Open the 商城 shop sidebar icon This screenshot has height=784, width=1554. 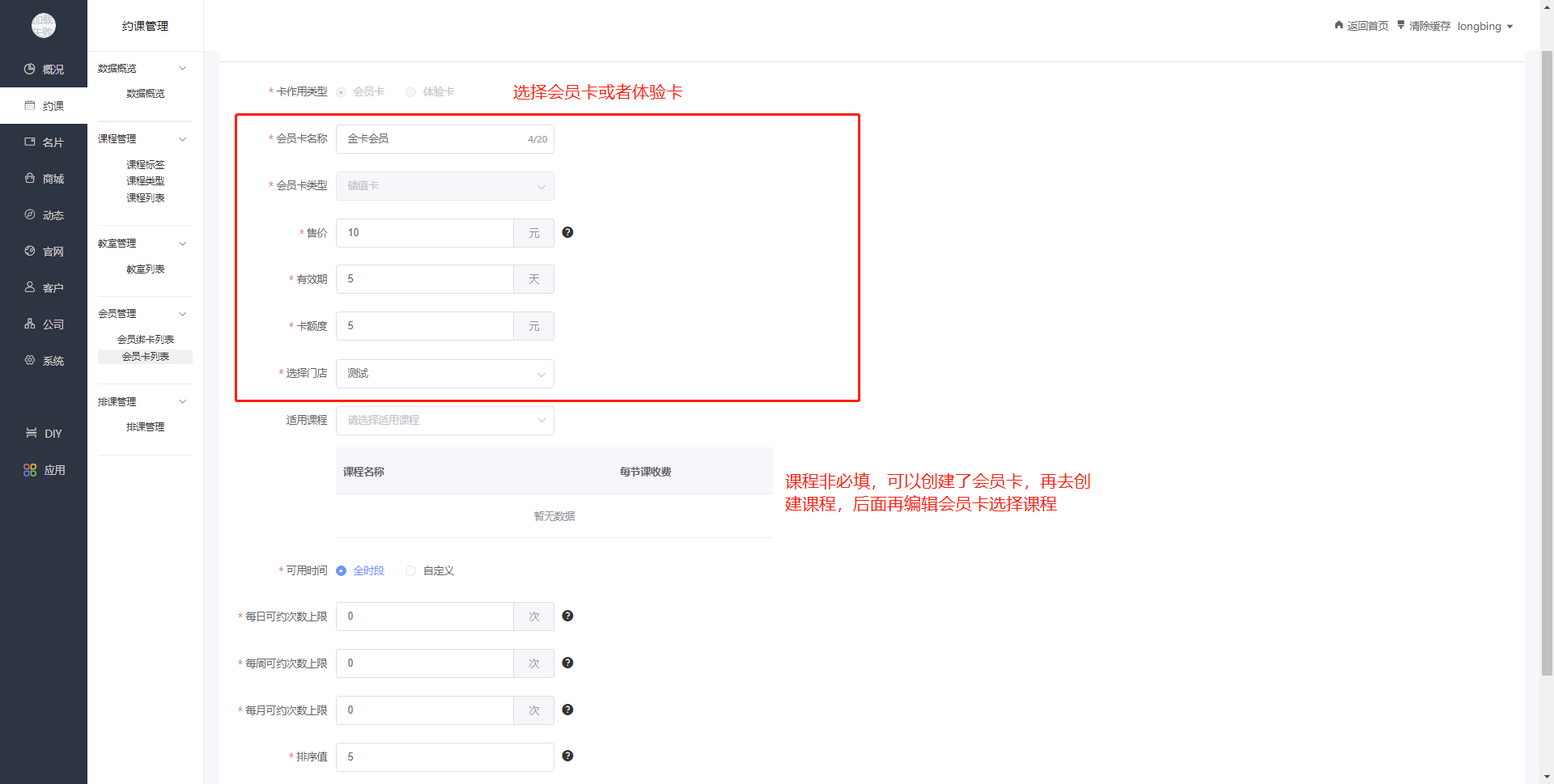coord(30,179)
